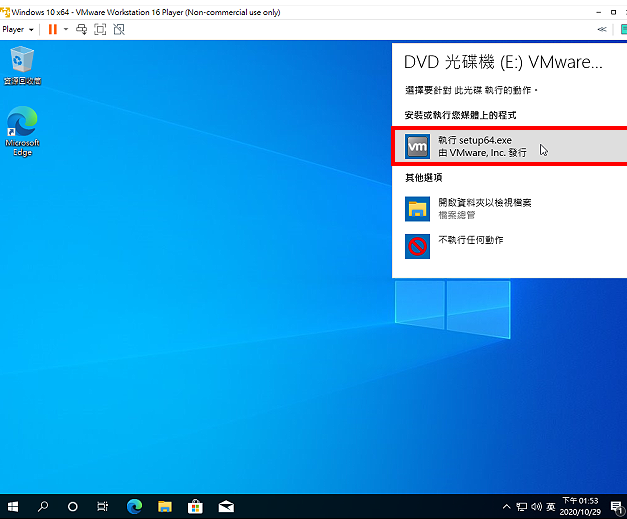Open the Action Center notifications icon
The height and width of the screenshot is (519, 627).
click(x=617, y=507)
